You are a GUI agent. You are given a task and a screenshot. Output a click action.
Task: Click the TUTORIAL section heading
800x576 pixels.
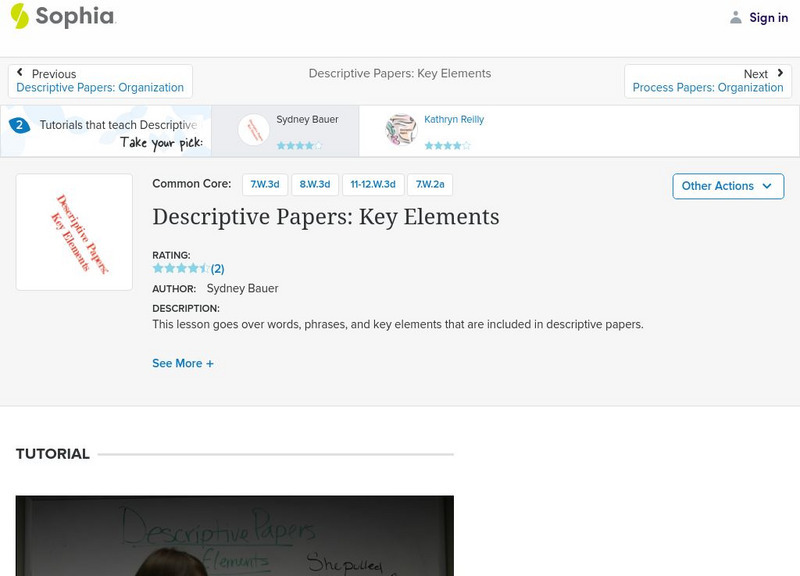point(53,454)
